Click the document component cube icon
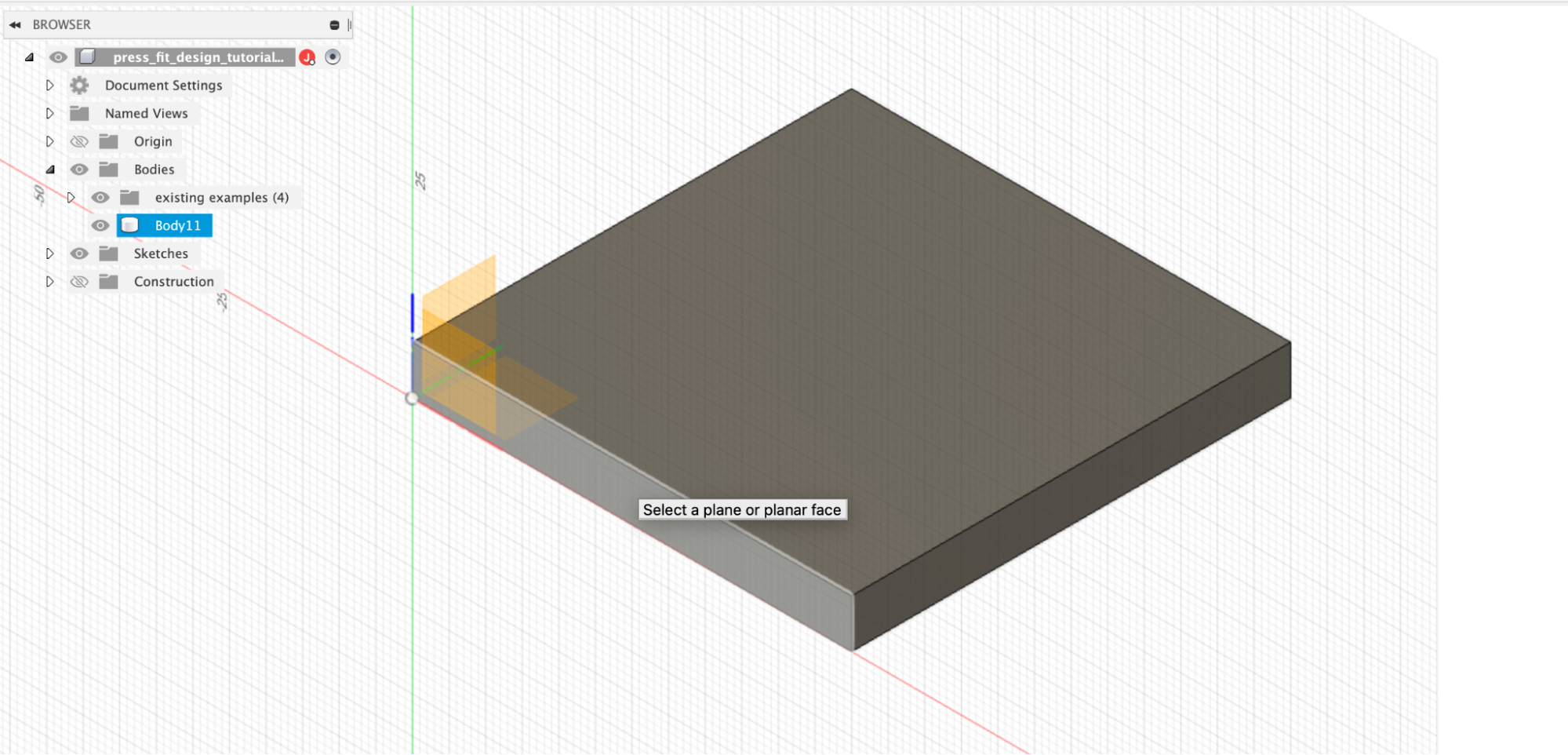The image size is (1568, 755). [x=88, y=57]
